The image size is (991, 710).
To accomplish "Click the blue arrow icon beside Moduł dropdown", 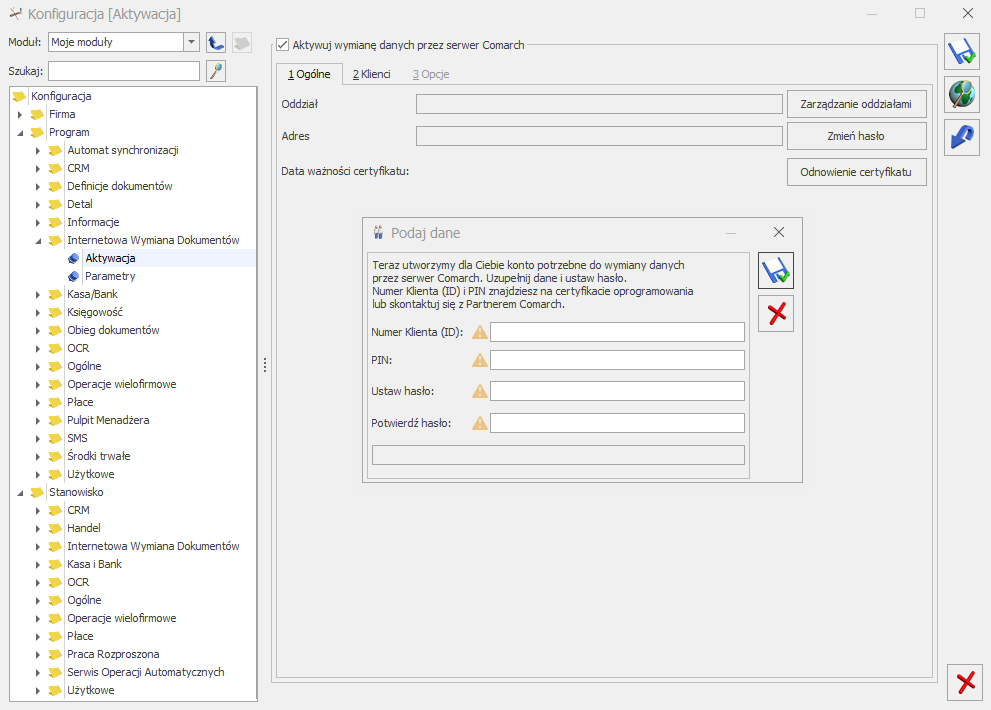I will 216,42.
